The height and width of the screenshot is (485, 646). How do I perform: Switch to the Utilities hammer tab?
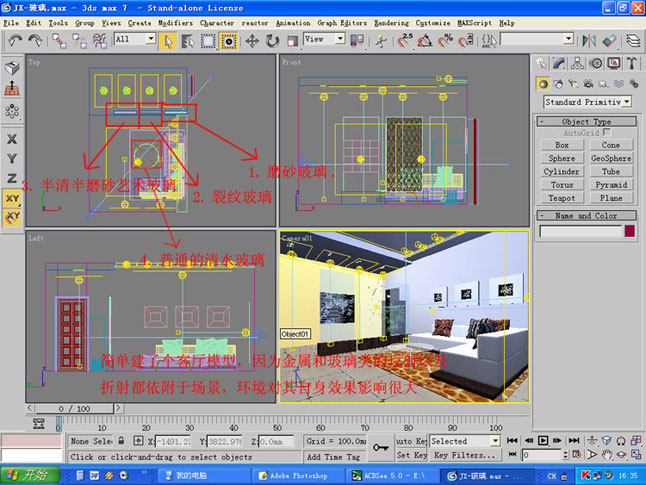click(x=632, y=63)
